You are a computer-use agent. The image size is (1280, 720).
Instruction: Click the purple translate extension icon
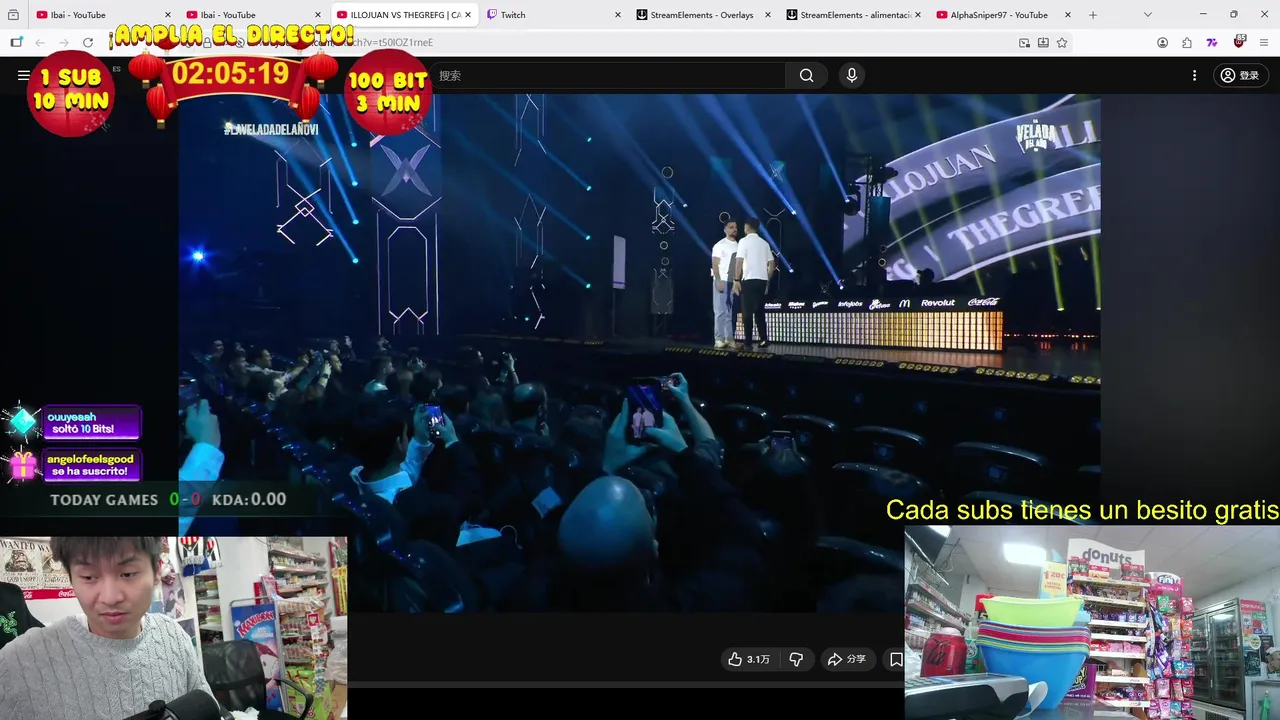[x=1212, y=43]
